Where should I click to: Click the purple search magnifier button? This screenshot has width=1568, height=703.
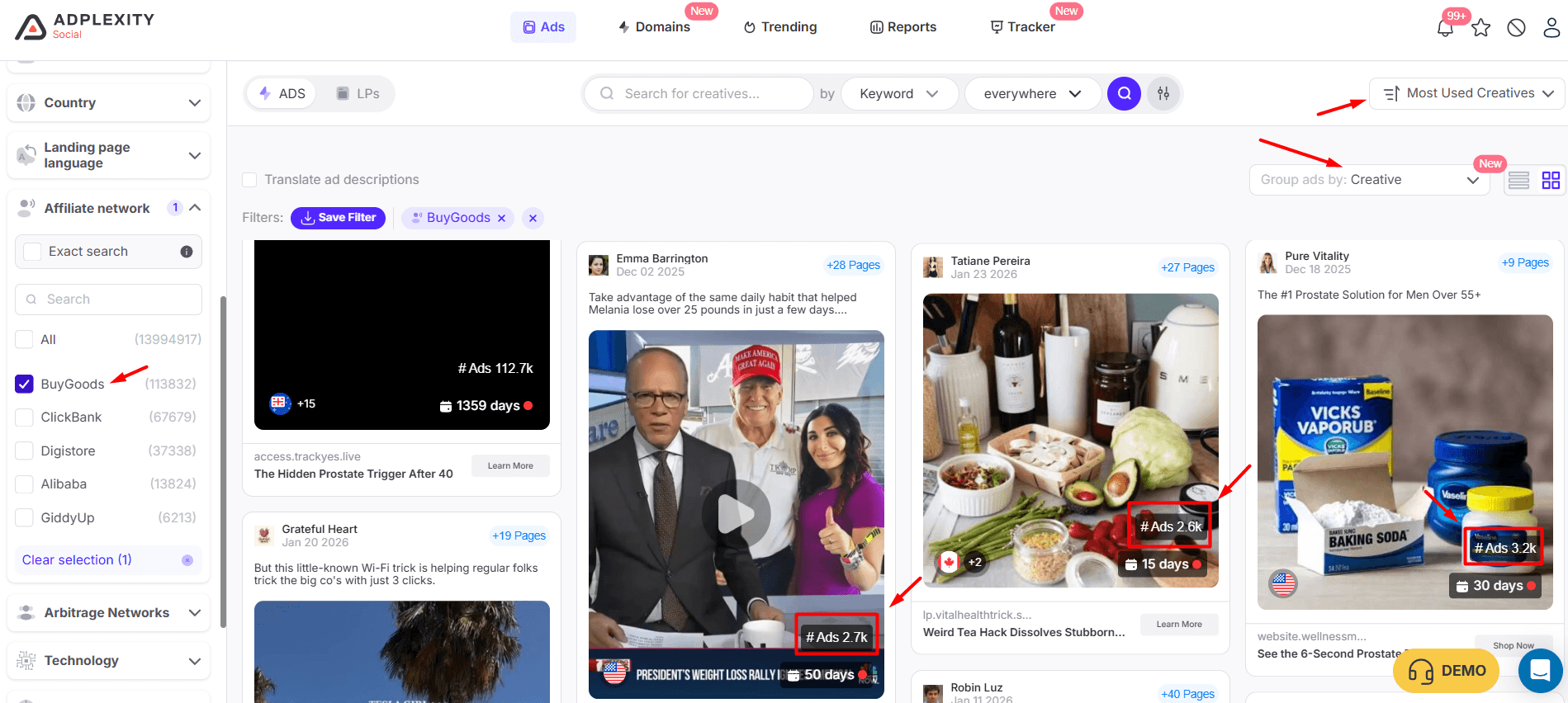pyautogui.click(x=1124, y=93)
